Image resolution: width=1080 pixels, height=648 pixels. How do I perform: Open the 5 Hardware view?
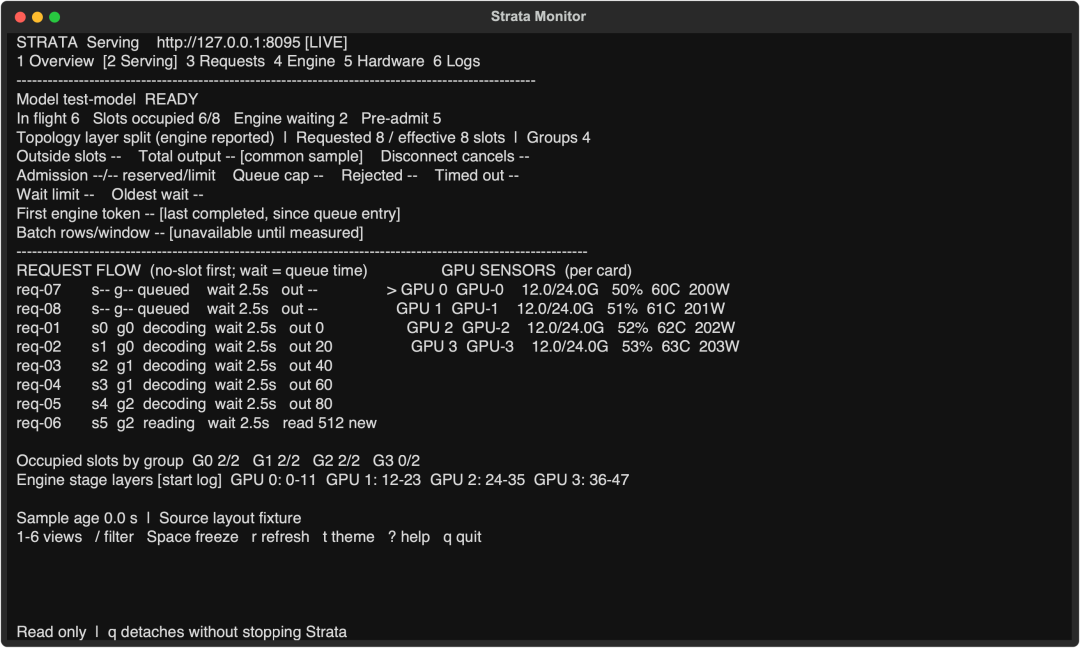384,61
